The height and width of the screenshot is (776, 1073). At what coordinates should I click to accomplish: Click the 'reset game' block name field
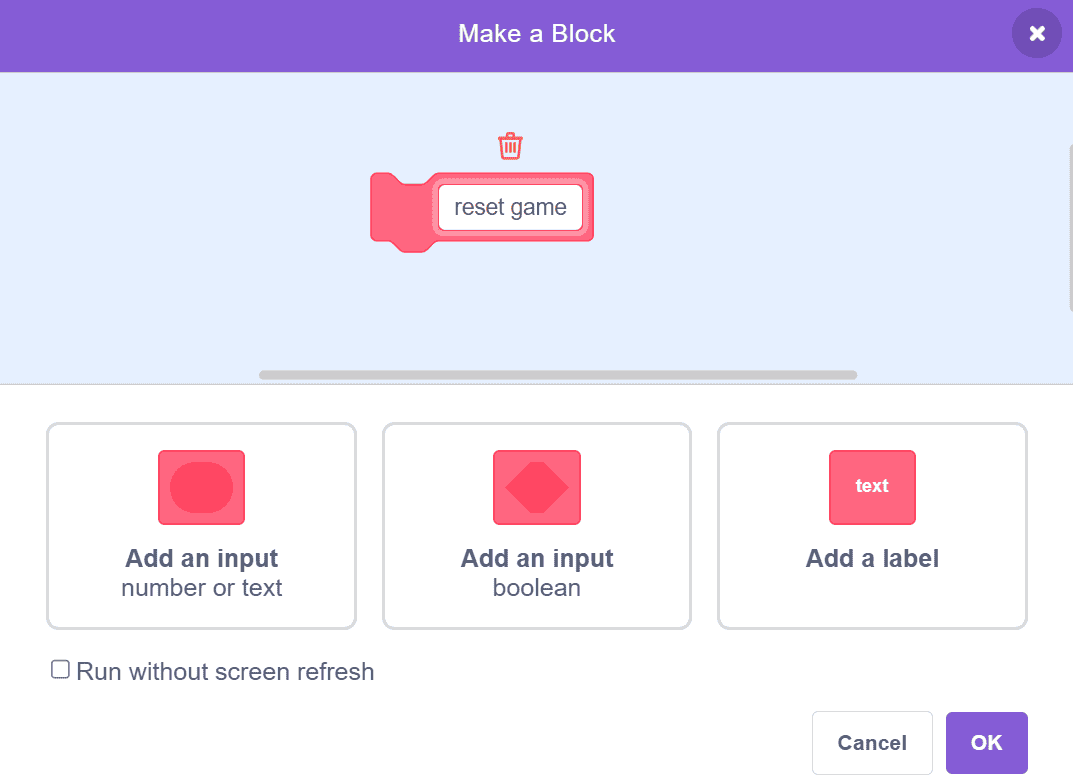coord(510,208)
